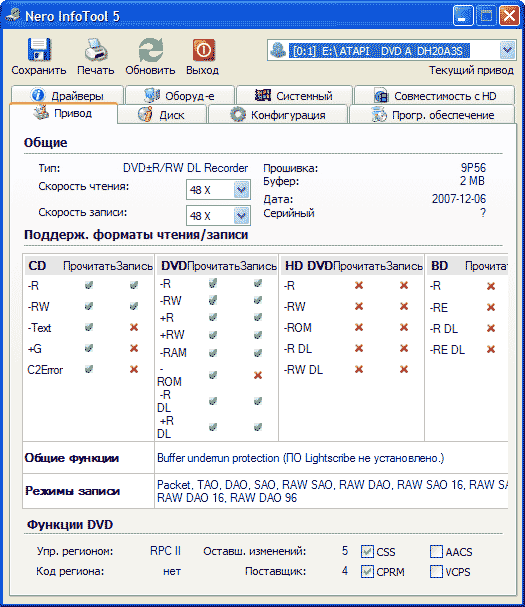Click the Код региона value нет
Screen dimensions: 525x607
pyautogui.click(x=172, y=571)
